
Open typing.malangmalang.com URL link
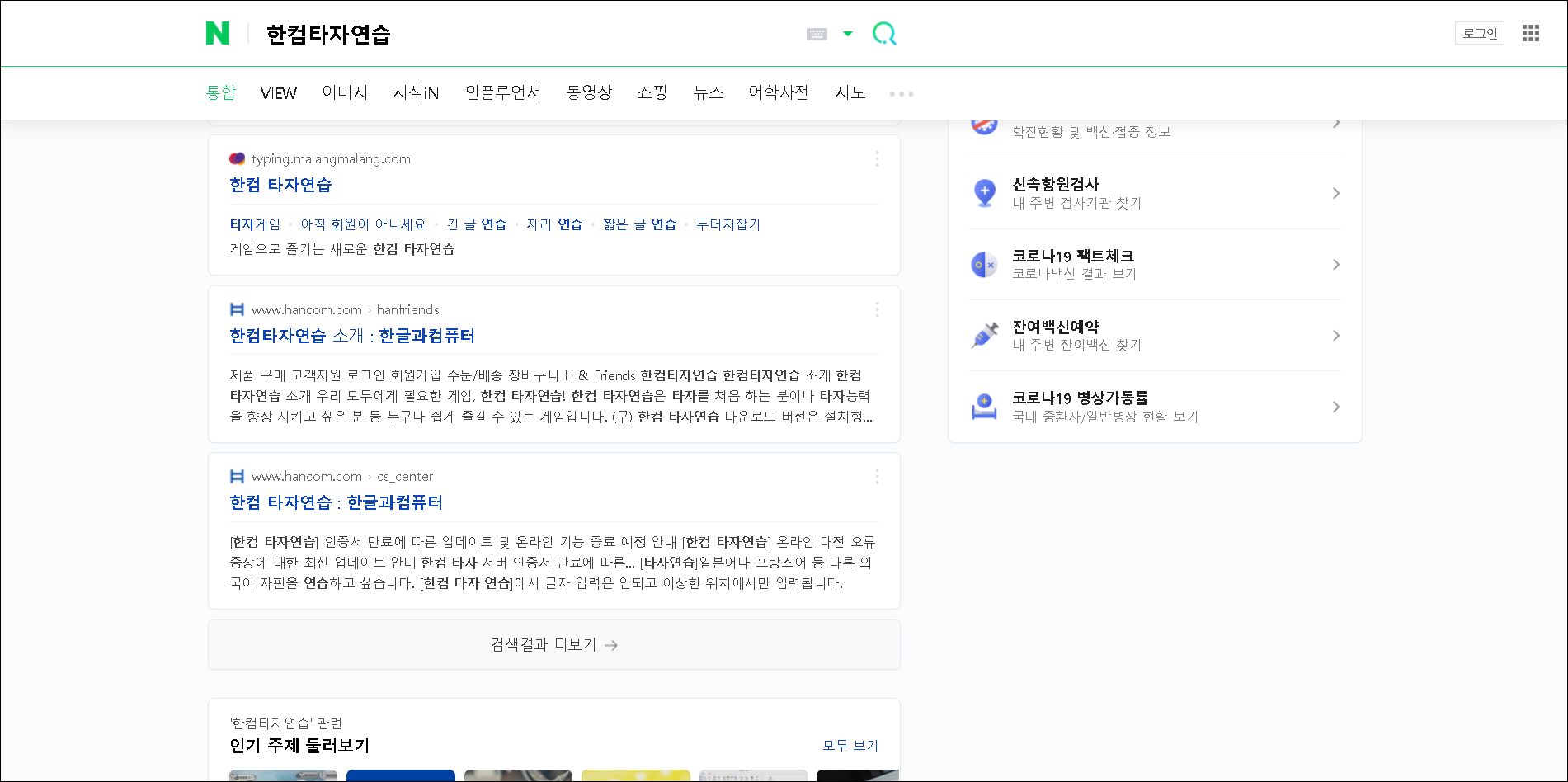point(331,158)
